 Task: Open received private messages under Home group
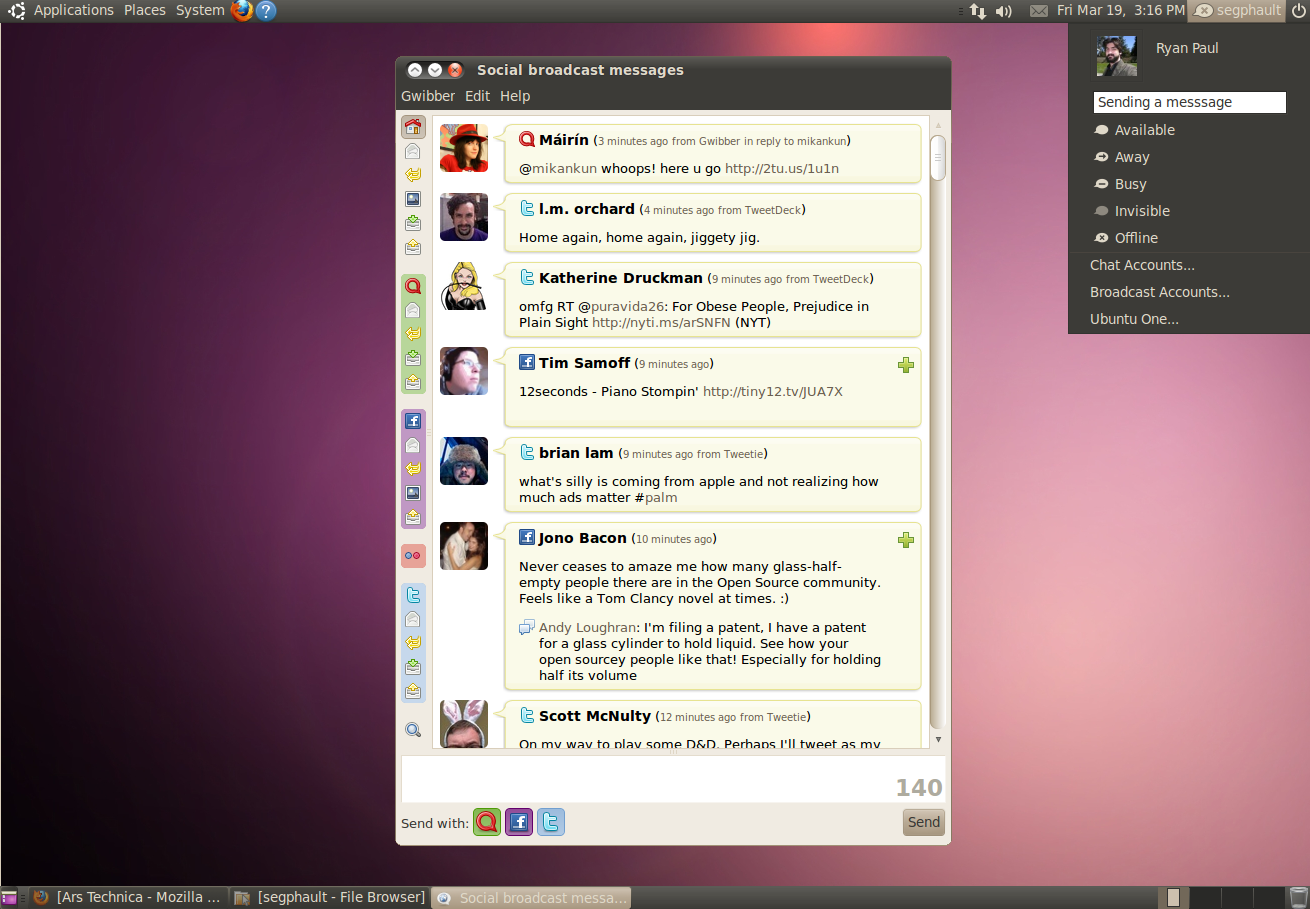tap(413, 223)
